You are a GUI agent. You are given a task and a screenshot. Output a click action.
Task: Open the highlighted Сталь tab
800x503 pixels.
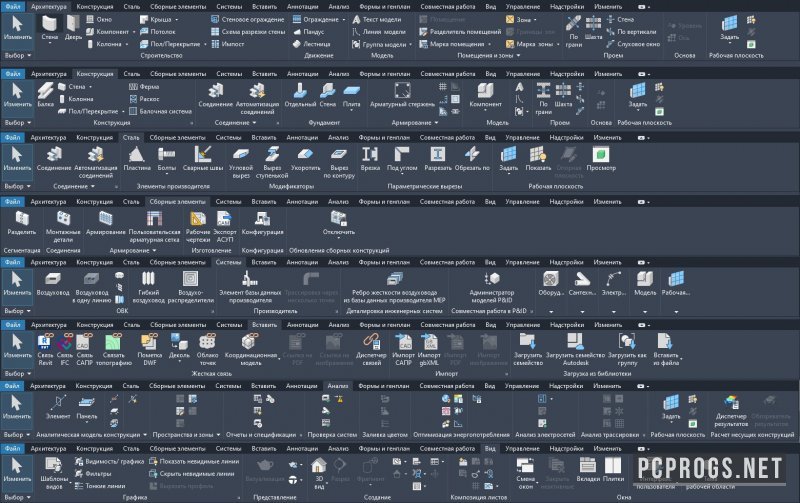point(131,137)
